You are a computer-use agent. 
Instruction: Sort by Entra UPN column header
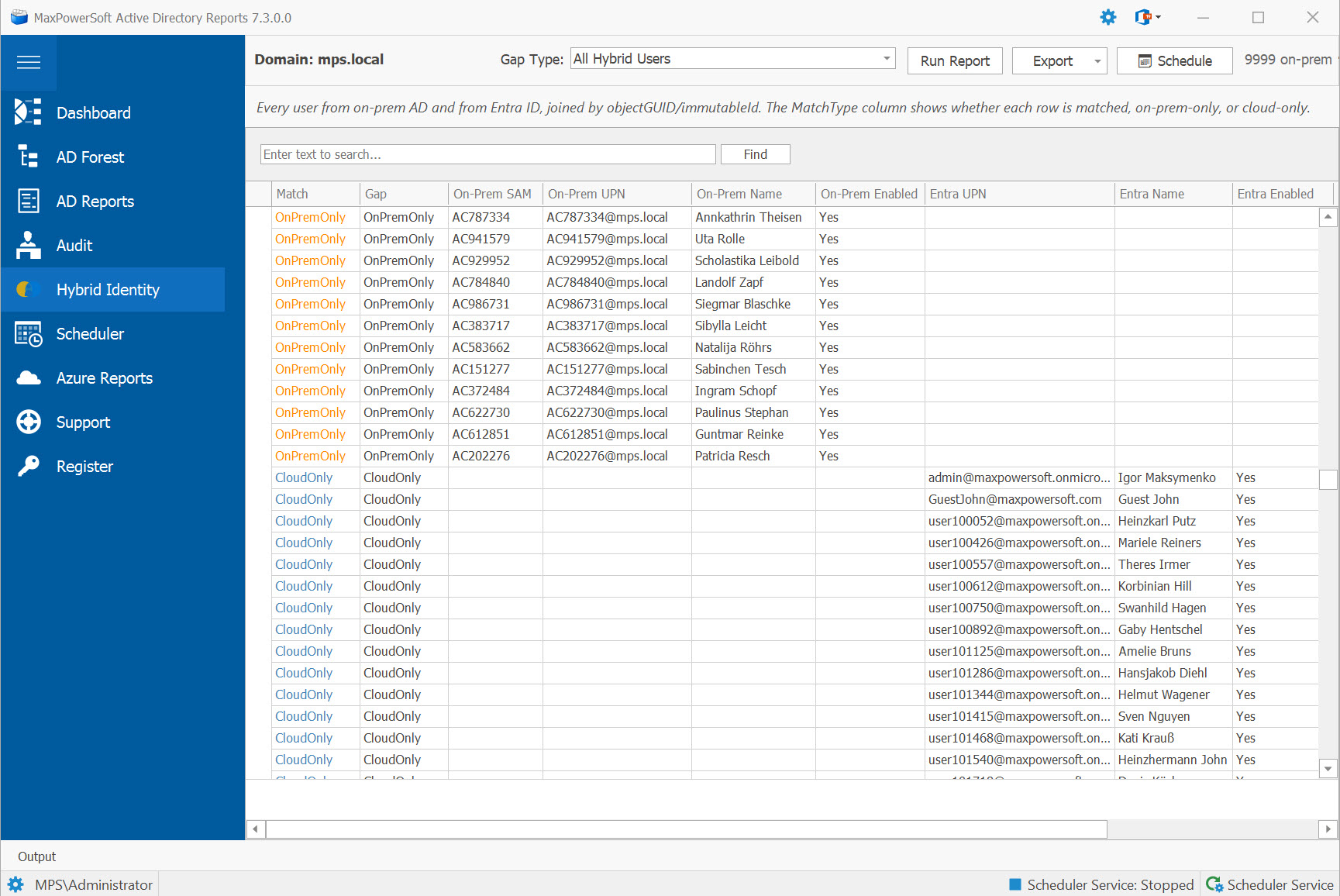1021,194
